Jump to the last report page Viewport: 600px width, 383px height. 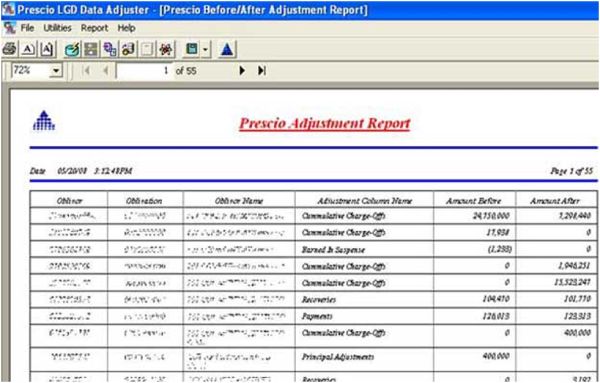click(x=262, y=70)
